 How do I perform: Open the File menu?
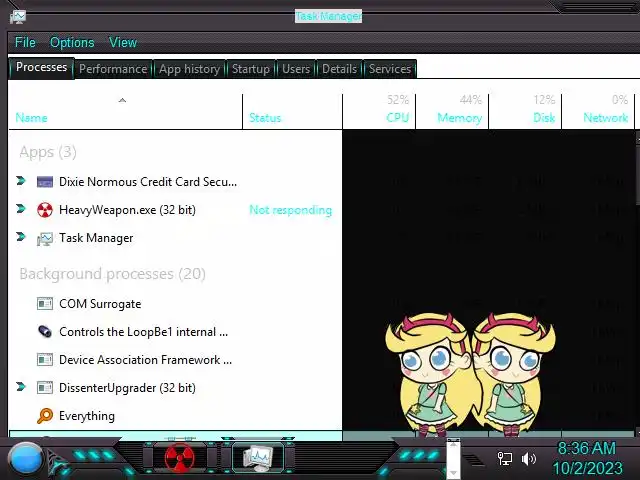coord(25,42)
